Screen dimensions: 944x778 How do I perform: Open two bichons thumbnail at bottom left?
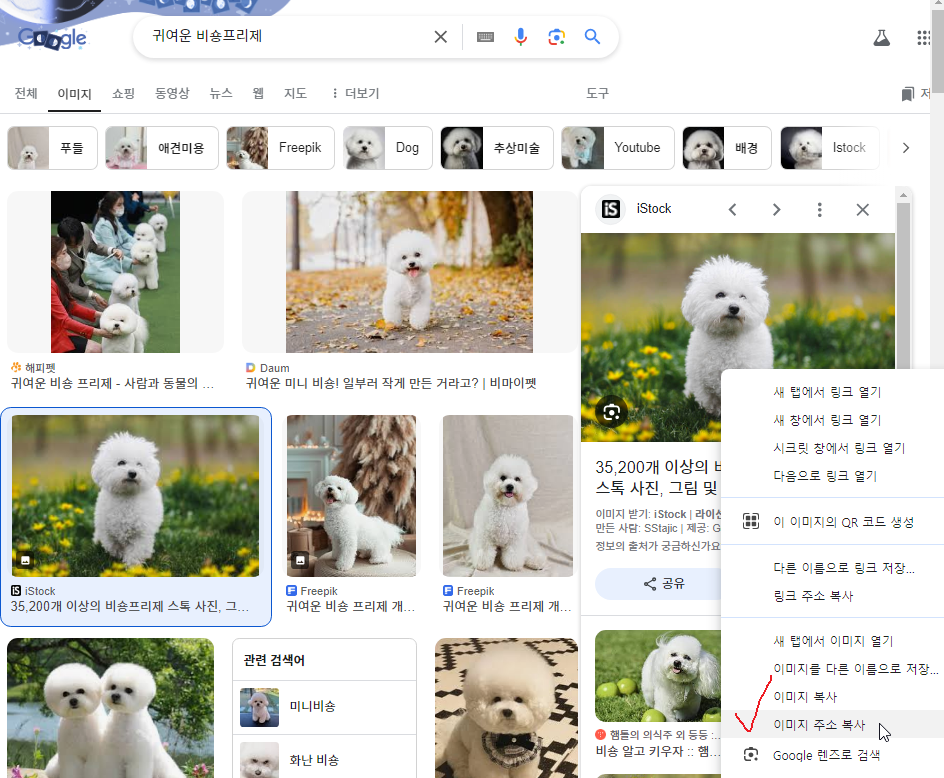[x=110, y=708]
